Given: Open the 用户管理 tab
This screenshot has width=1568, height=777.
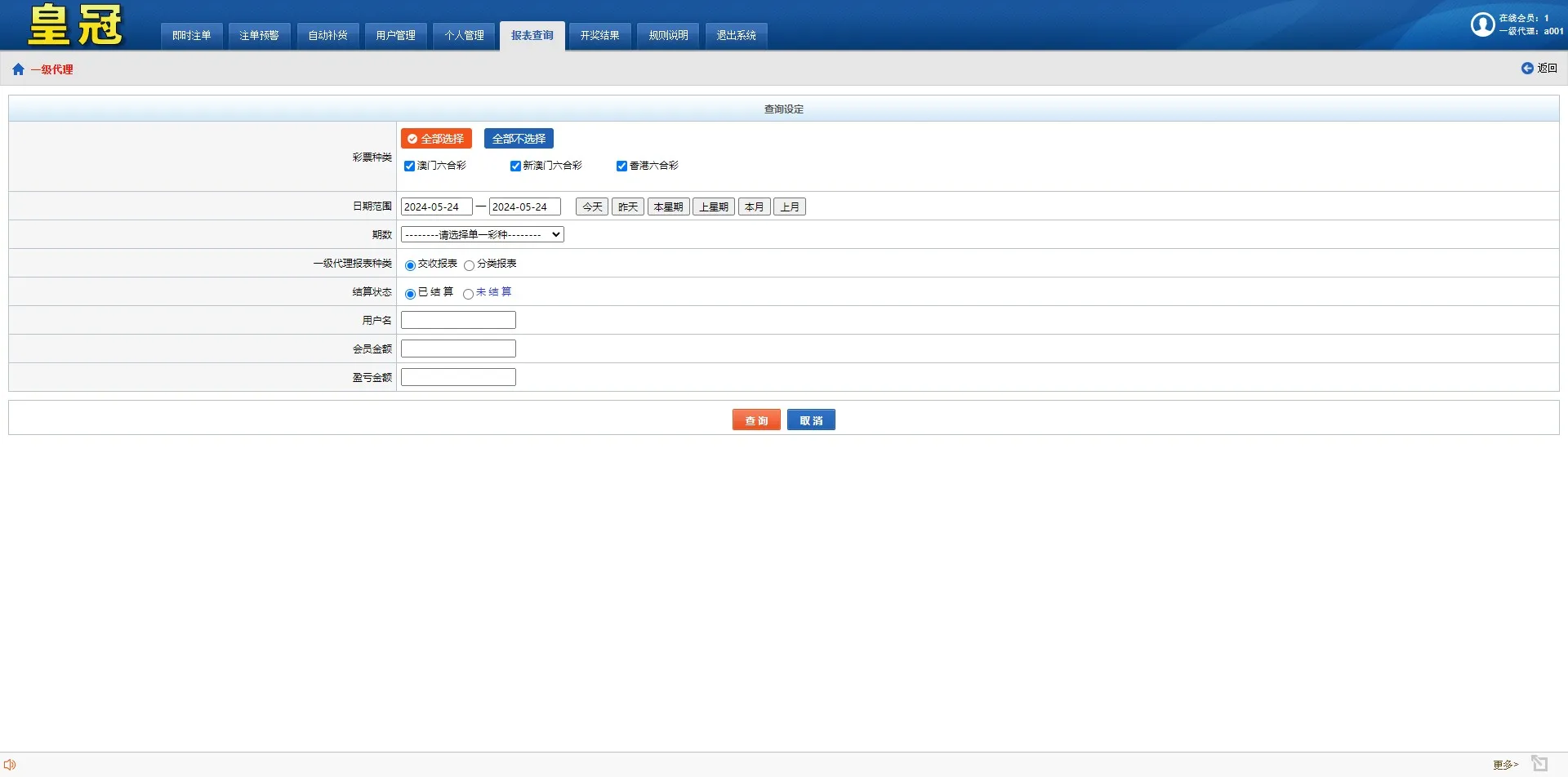Looking at the screenshot, I should click(395, 36).
